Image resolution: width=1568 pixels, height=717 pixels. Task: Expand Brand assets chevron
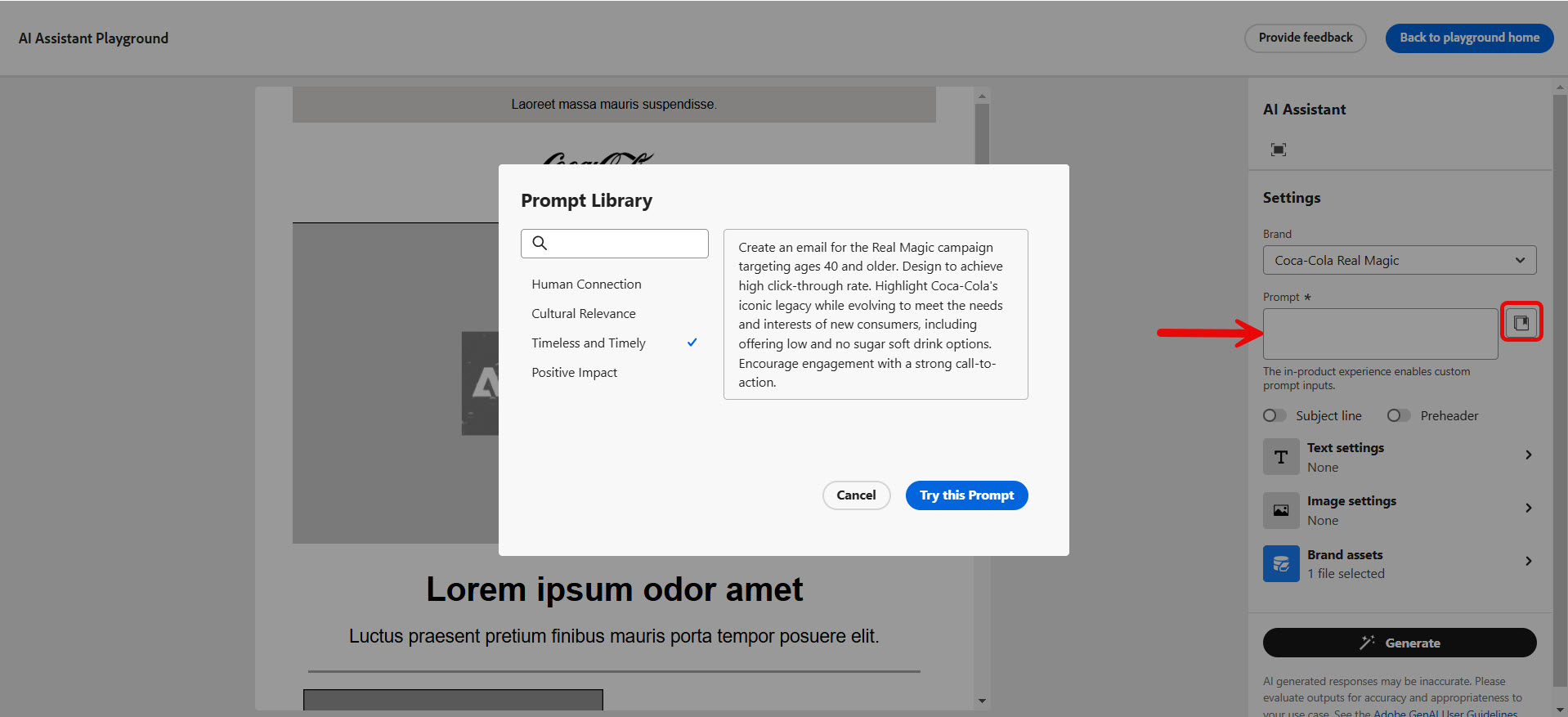tap(1528, 561)
